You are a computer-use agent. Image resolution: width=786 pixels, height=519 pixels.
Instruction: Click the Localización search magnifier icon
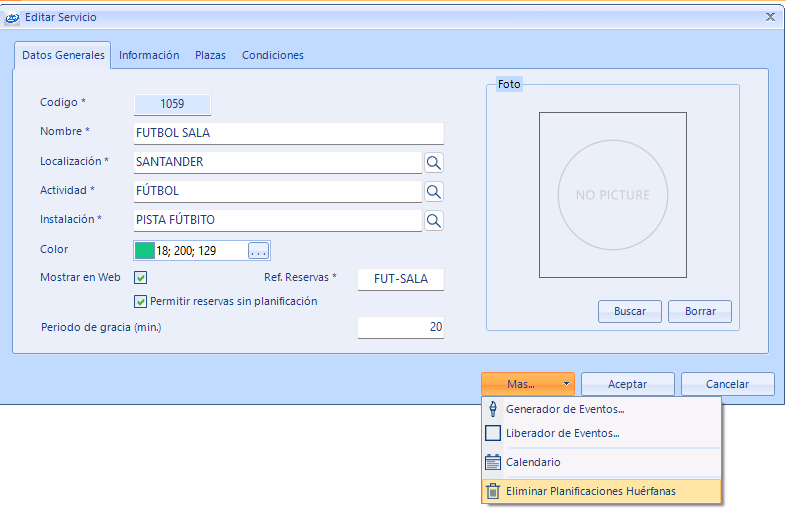coord(434,162)
